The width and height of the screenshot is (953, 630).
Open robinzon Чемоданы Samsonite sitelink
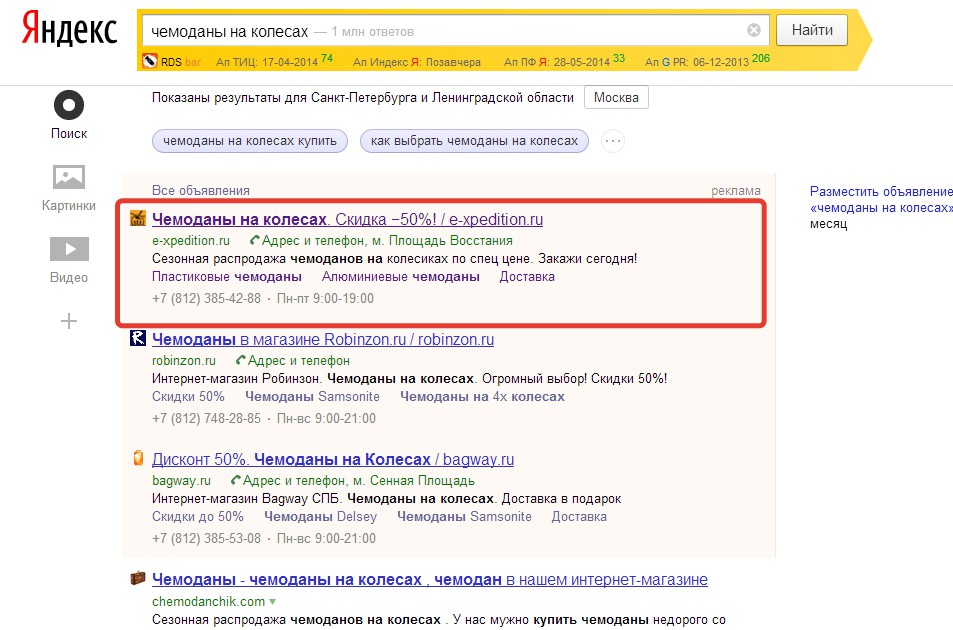(x=312, y=397)
